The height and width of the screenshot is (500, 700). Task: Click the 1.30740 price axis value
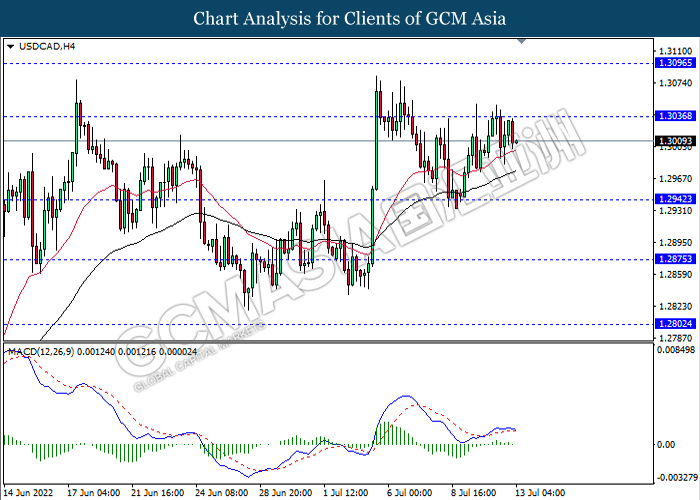point(675,83)
